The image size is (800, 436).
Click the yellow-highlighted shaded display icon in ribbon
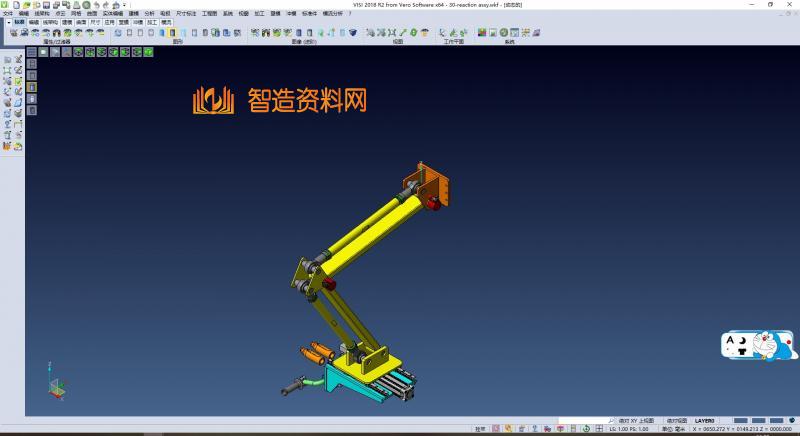(x=172, y=33)
